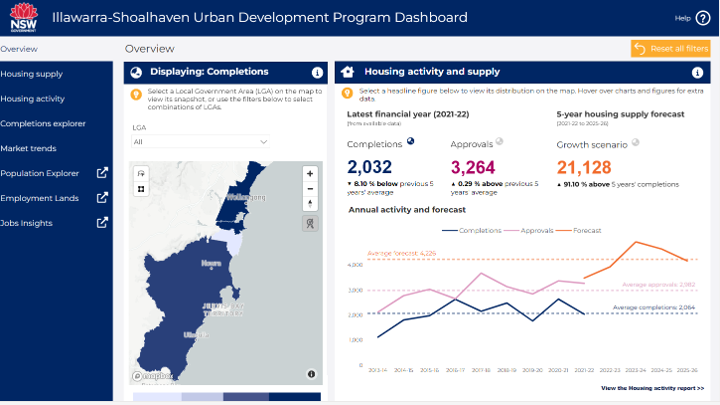Screen dimensions: 720x405
Task: Toggle Approvals map view globe
Action: pyautogui.click(x=499, y=142)
